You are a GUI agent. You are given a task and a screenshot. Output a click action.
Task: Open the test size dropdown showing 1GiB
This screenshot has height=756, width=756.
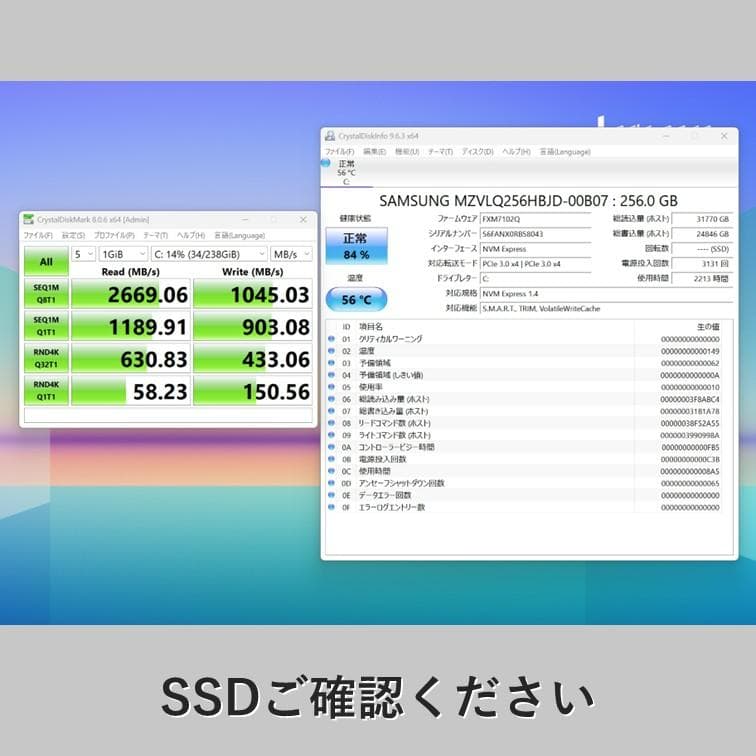pyautogui.click(x=123, y=254)
